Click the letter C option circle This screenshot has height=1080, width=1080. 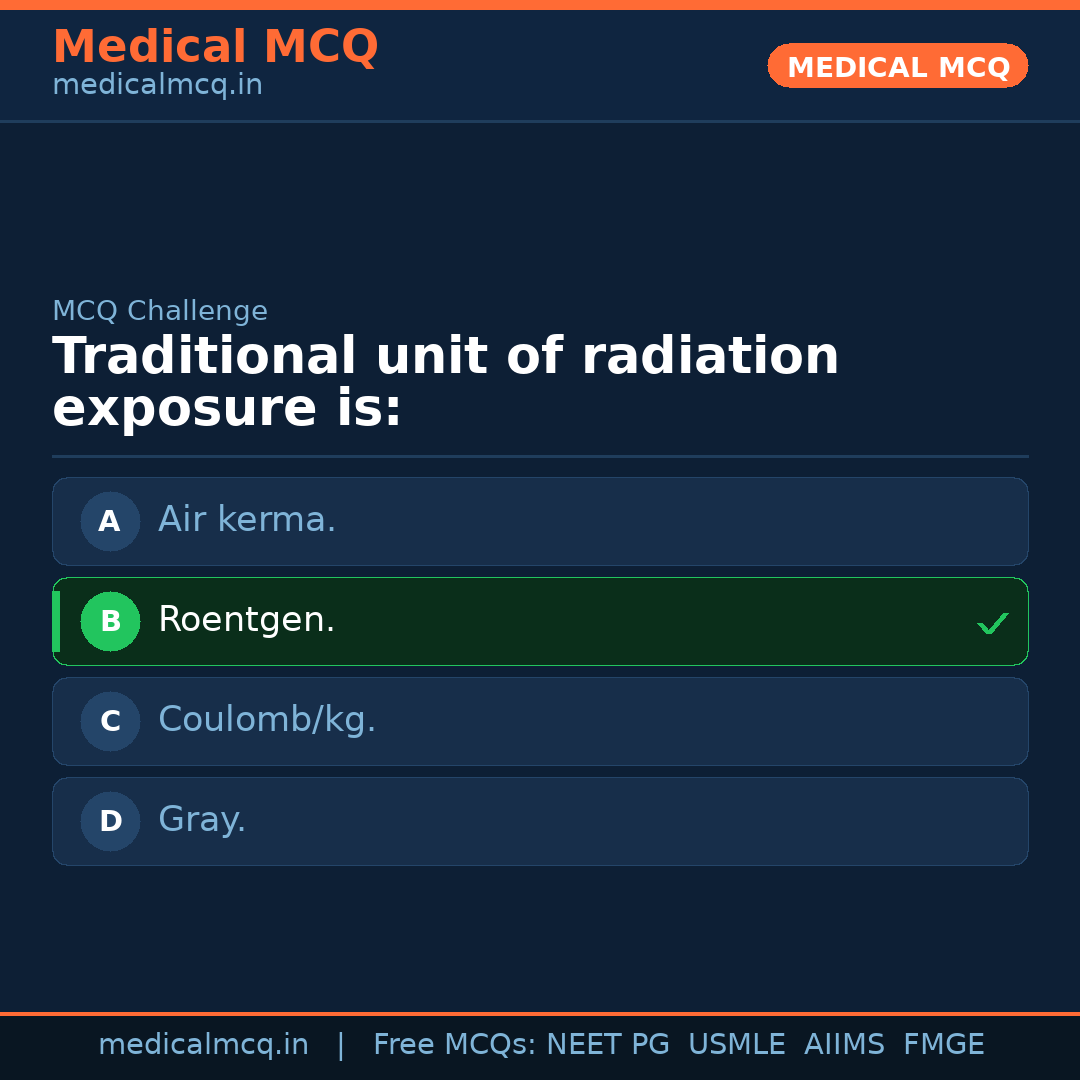(110, 721)
